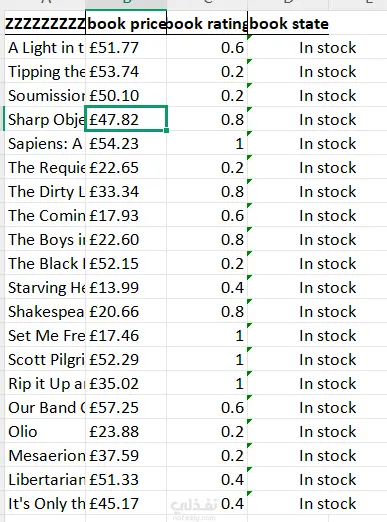
Task: Click the In stock cell for Olio
Action: (x=288, y=431)
